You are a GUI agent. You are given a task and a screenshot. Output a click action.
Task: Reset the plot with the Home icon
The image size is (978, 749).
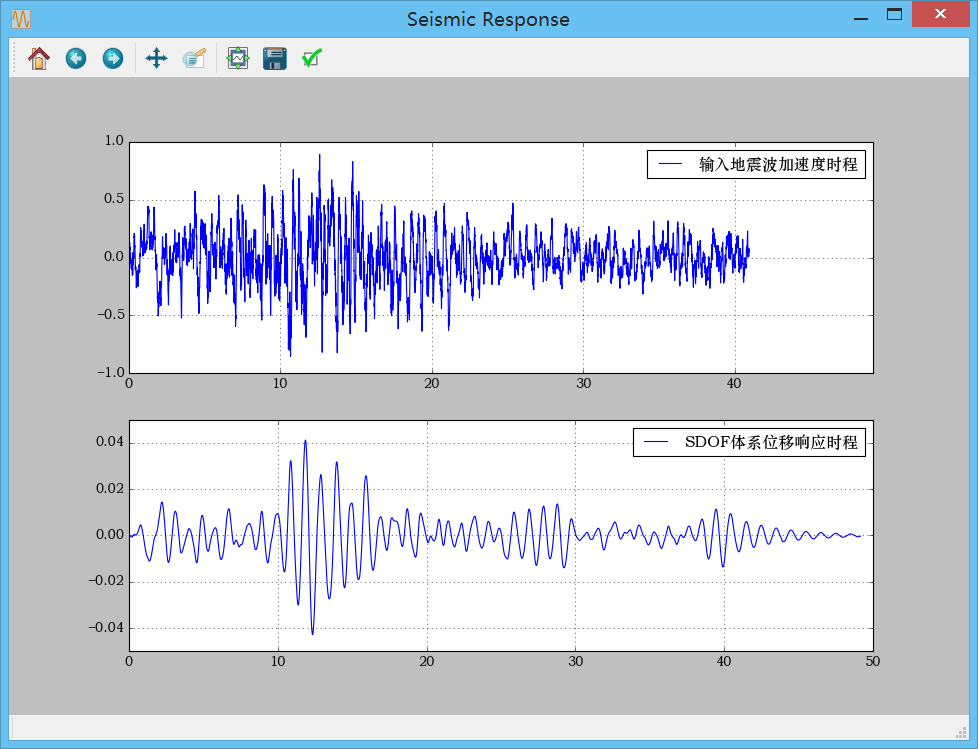tap(39, 59)
